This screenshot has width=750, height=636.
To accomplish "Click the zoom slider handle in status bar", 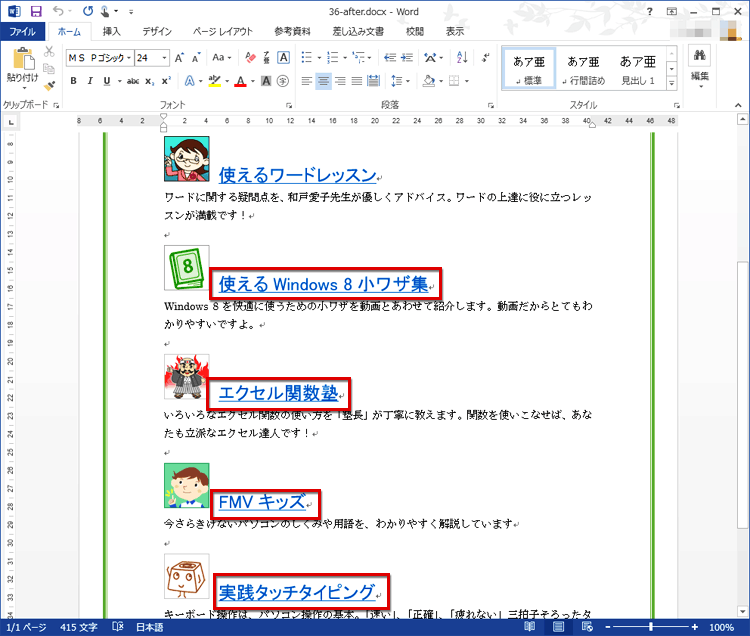I will click(x=651, y=627).
